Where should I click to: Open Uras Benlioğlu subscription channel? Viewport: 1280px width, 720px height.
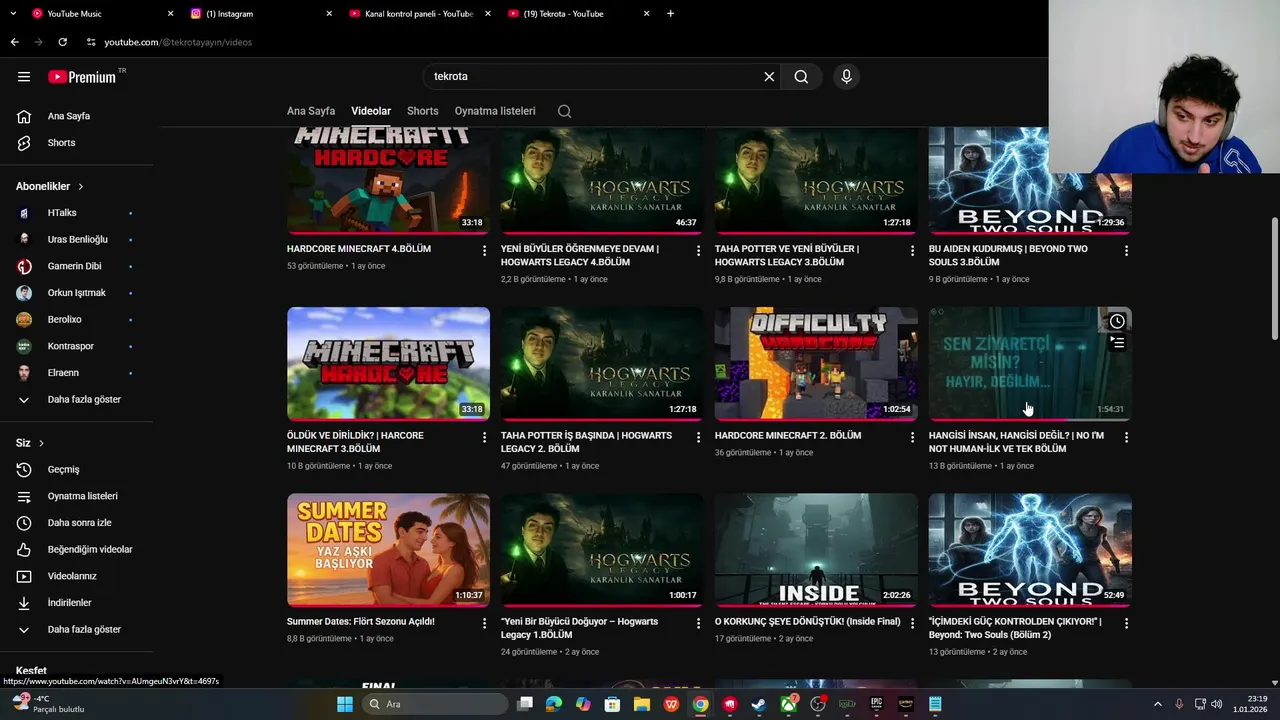click(76, 239)
